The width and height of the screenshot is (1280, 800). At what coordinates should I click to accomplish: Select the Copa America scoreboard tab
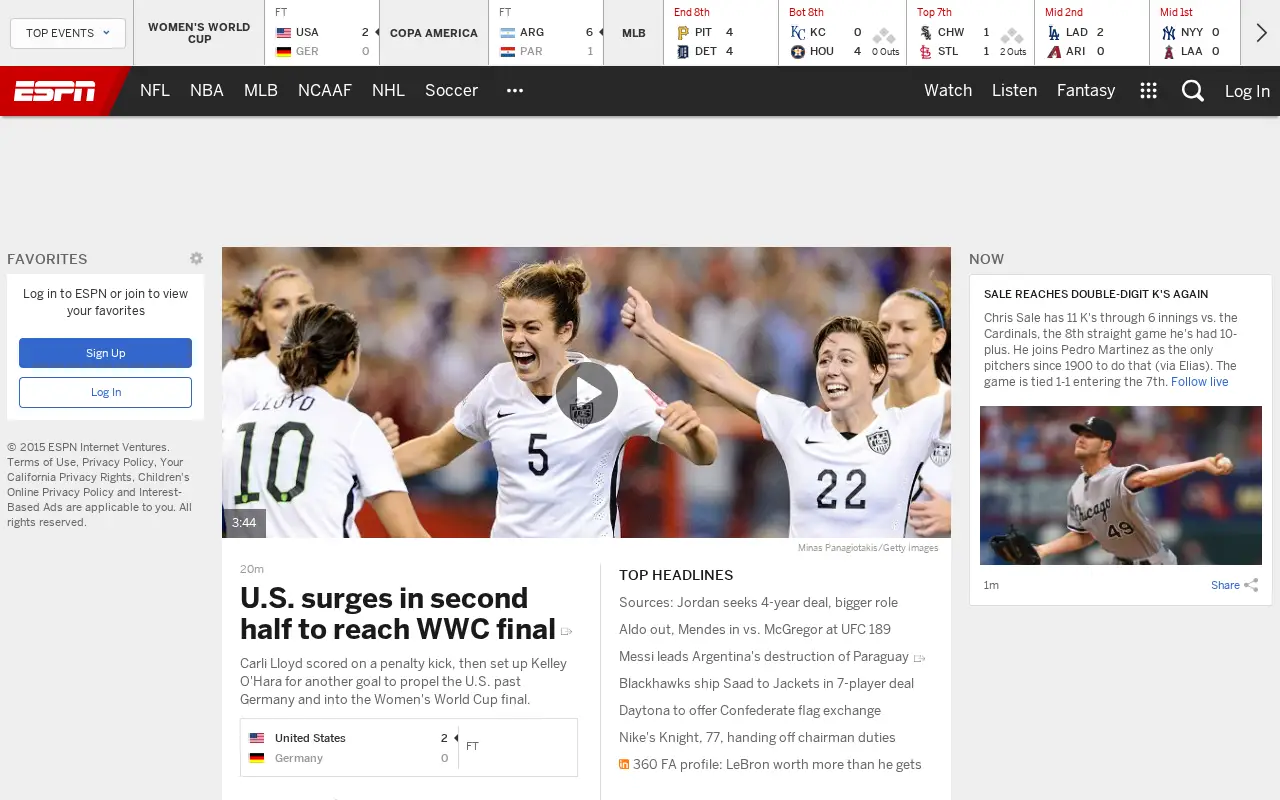(434, 33)
